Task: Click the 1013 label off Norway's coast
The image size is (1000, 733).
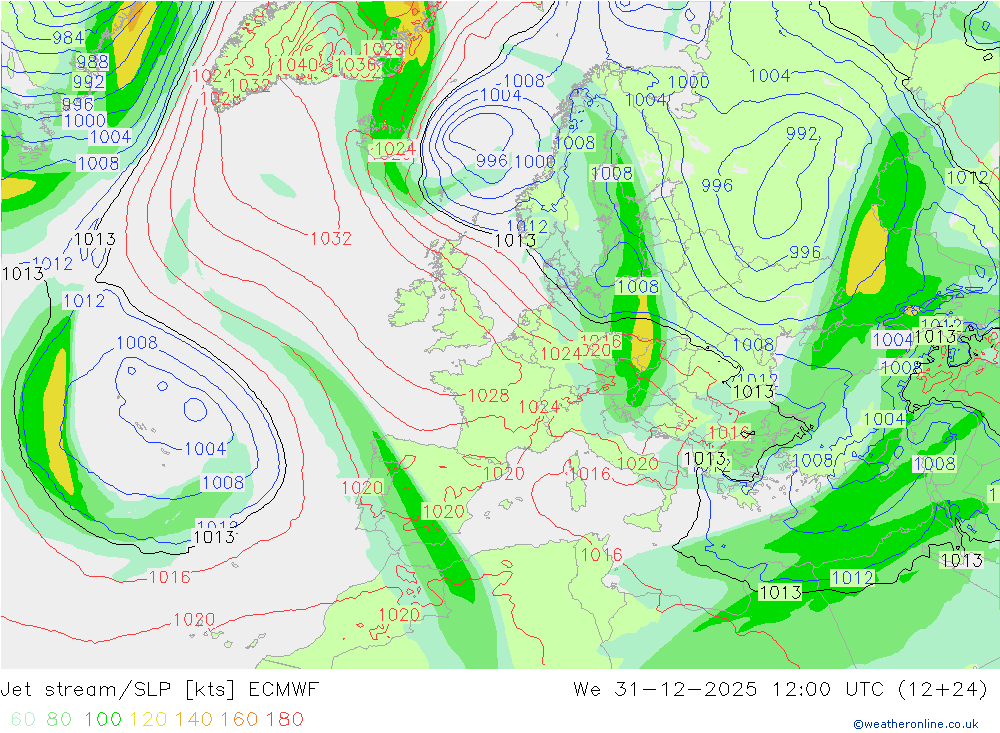Action: pyautogui.click(x=515, y=241)
